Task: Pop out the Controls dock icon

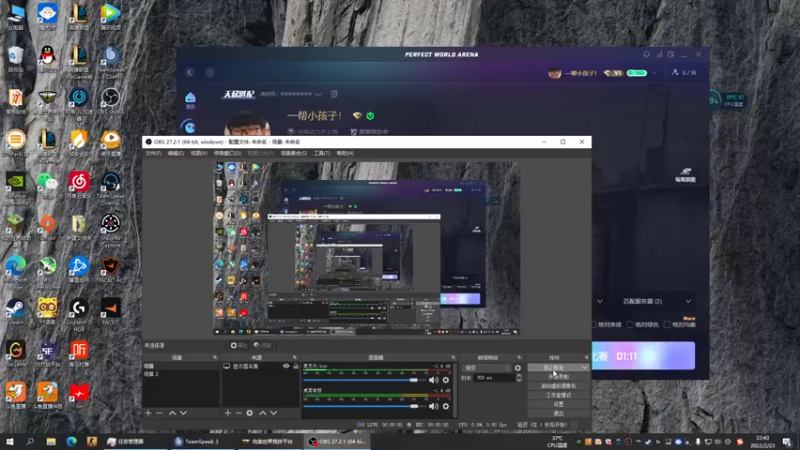Action: [586, 357]
